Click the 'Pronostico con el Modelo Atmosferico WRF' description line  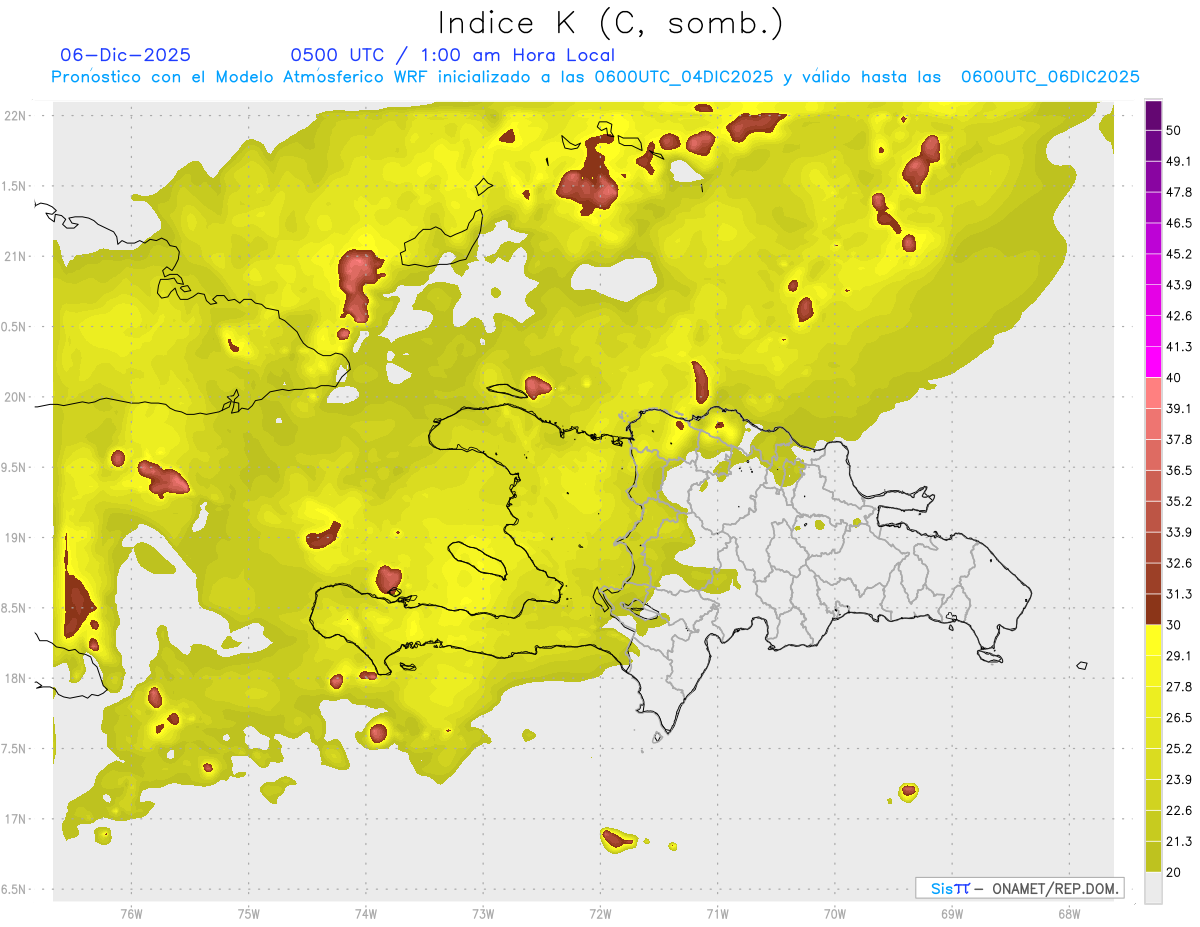[595, 77]
